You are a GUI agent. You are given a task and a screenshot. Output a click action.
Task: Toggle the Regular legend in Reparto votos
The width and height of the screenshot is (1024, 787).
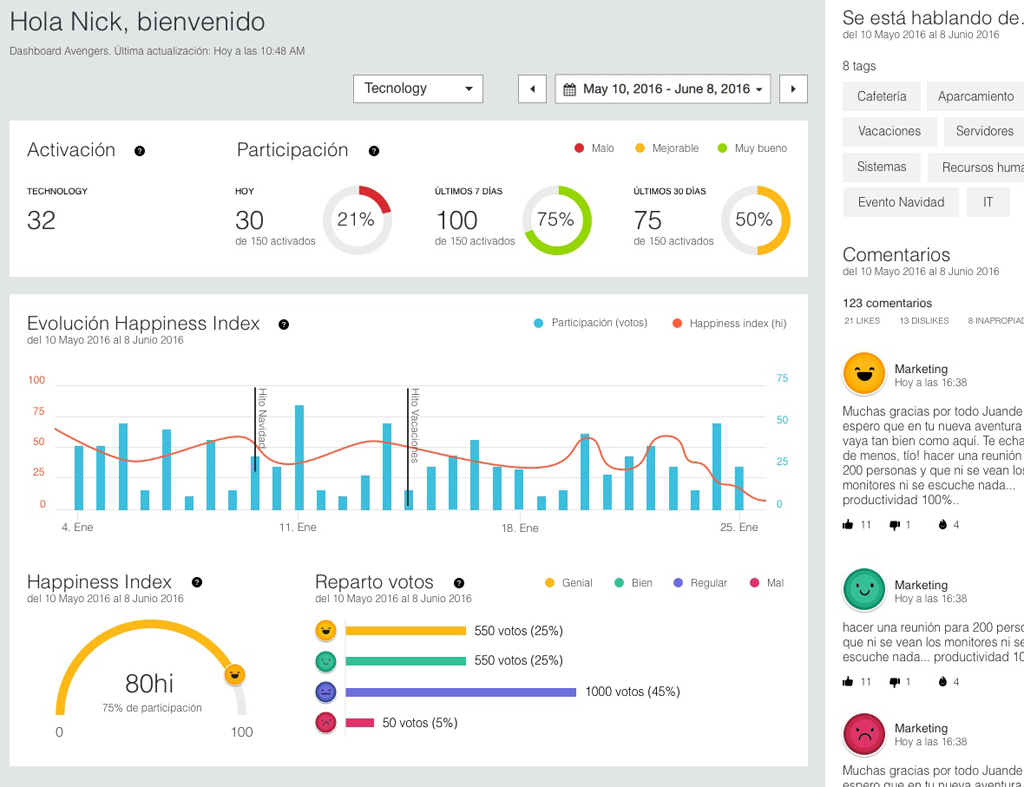(x=700, y=583)
